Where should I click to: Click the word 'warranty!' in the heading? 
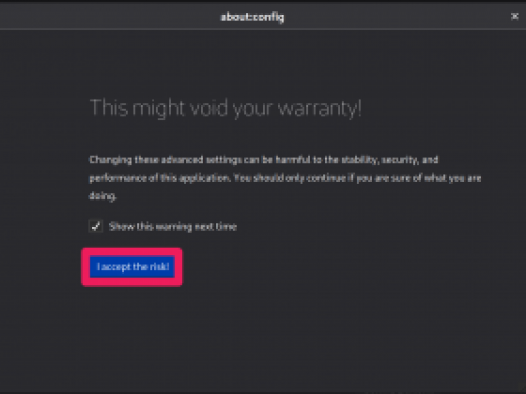[320, 108]
